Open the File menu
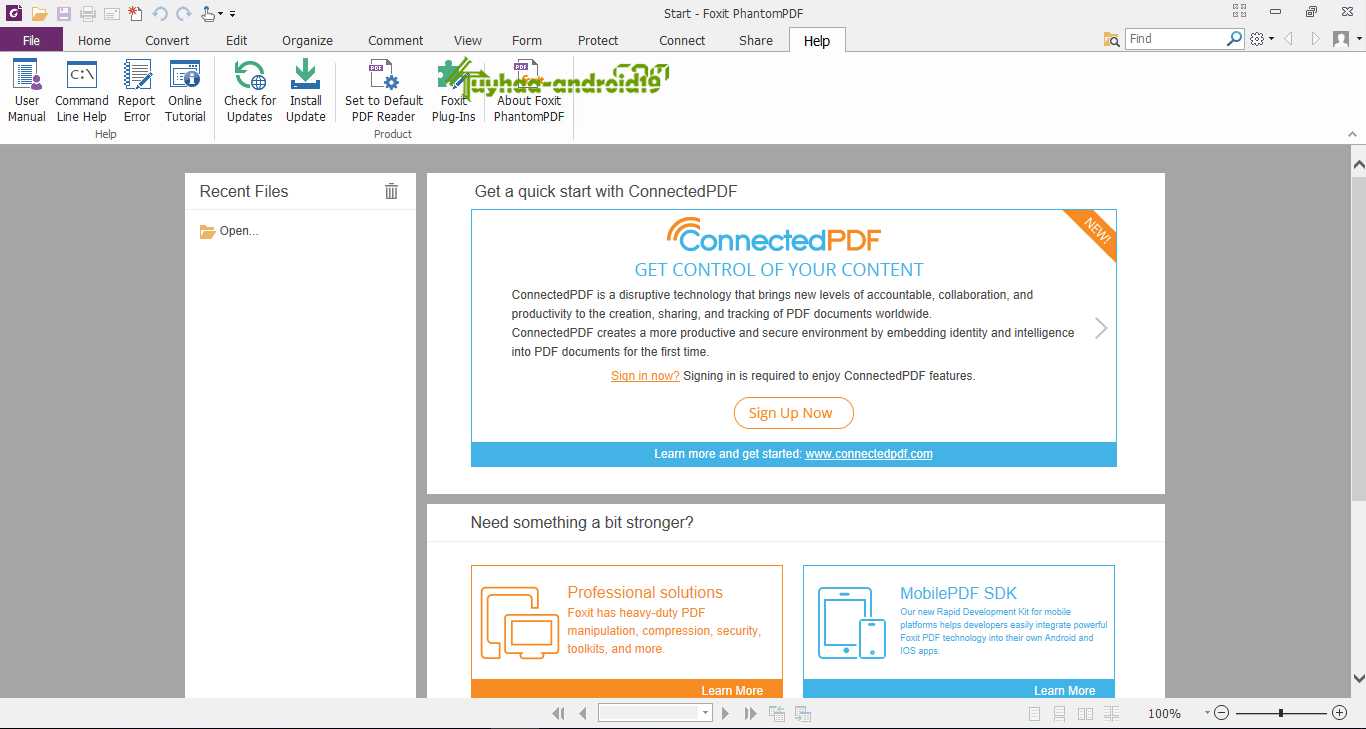Screen dimensions: 1366x729 coord(31,40)
